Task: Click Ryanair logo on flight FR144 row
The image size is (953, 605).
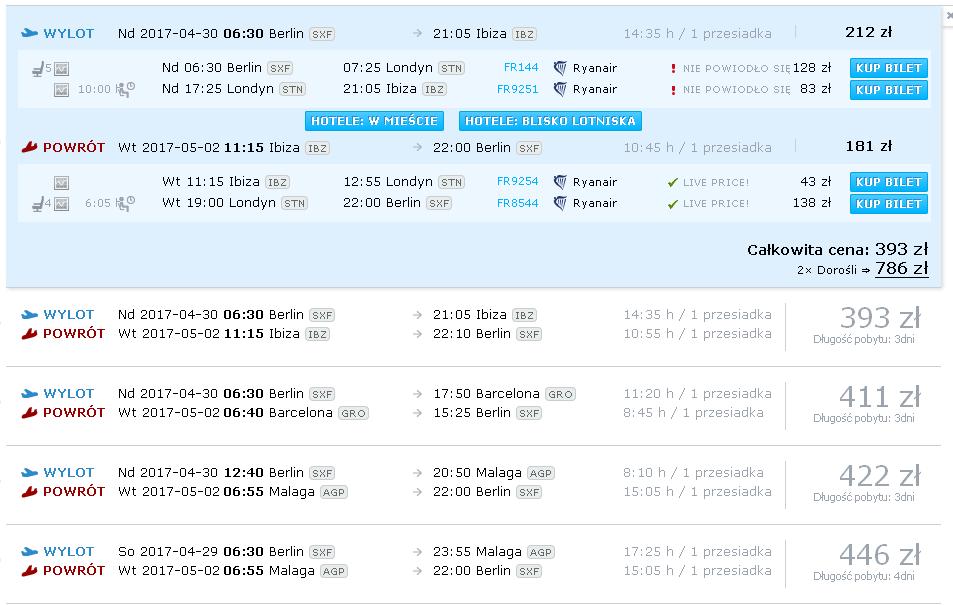Action: 560,68
